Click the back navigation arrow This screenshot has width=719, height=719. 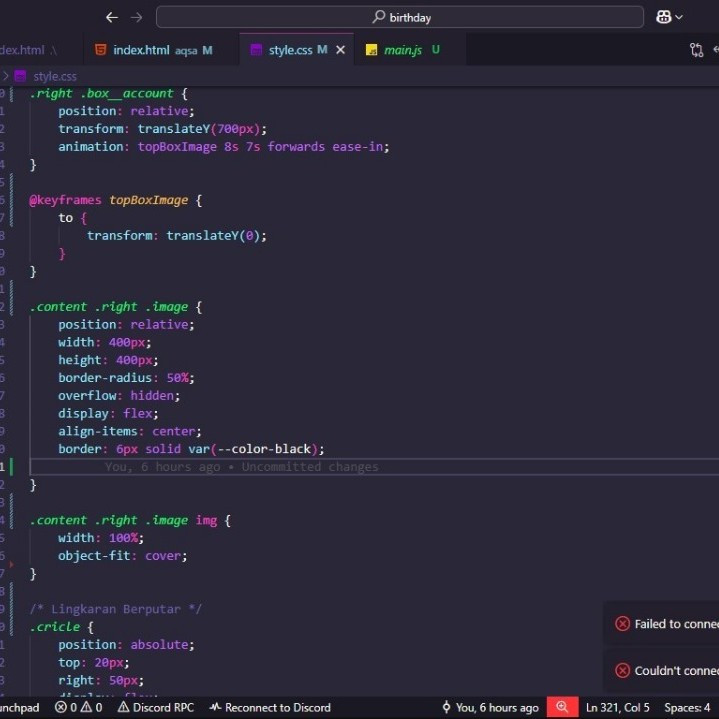[112, 17]
